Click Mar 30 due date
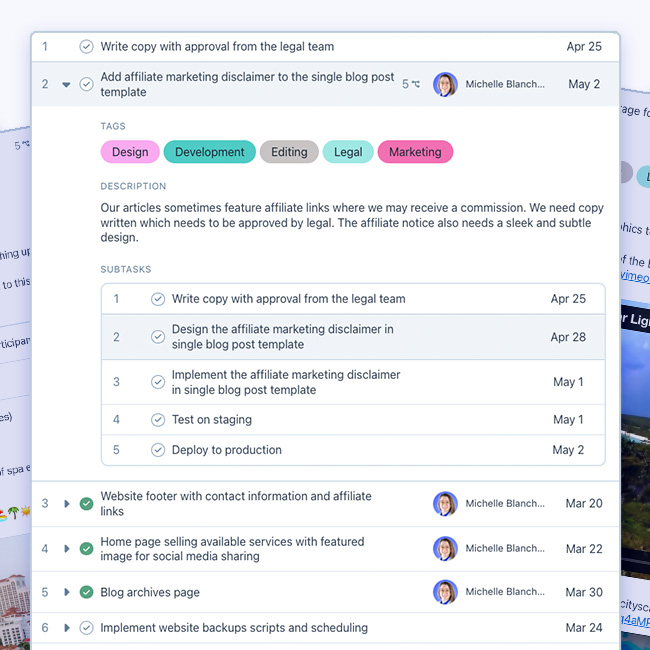Image resolution: width=650 pixels, height=650 pixels. (x=584, y=592)
